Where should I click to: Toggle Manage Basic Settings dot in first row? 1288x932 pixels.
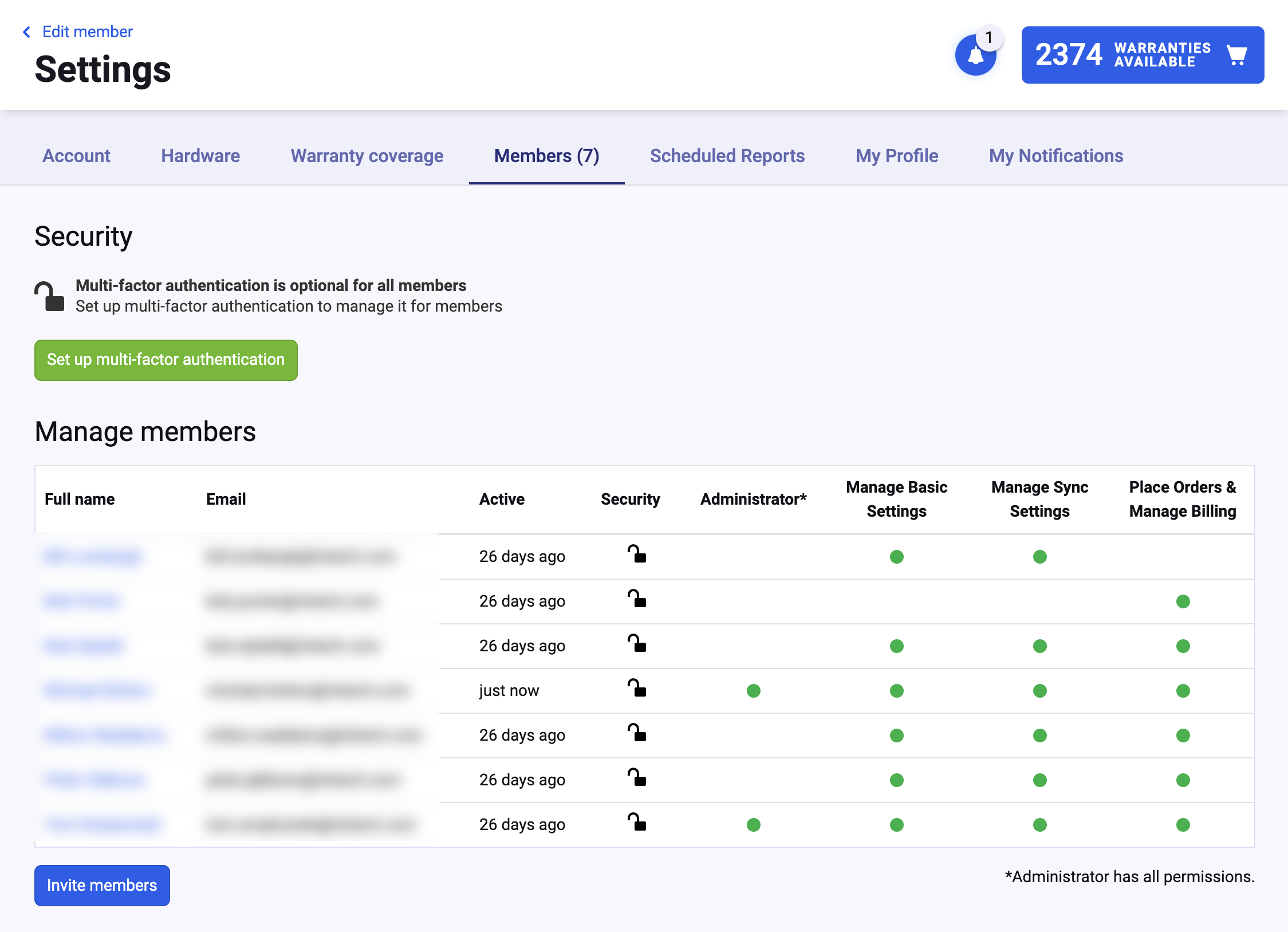(x=897, y=557)
